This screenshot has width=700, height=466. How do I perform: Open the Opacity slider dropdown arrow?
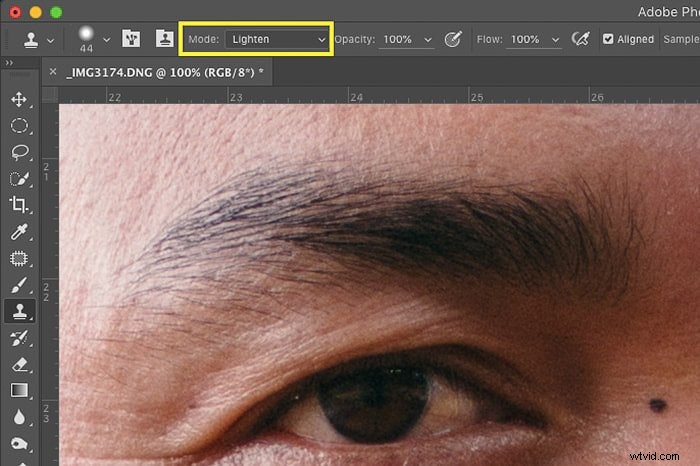(x=428, y=40)
